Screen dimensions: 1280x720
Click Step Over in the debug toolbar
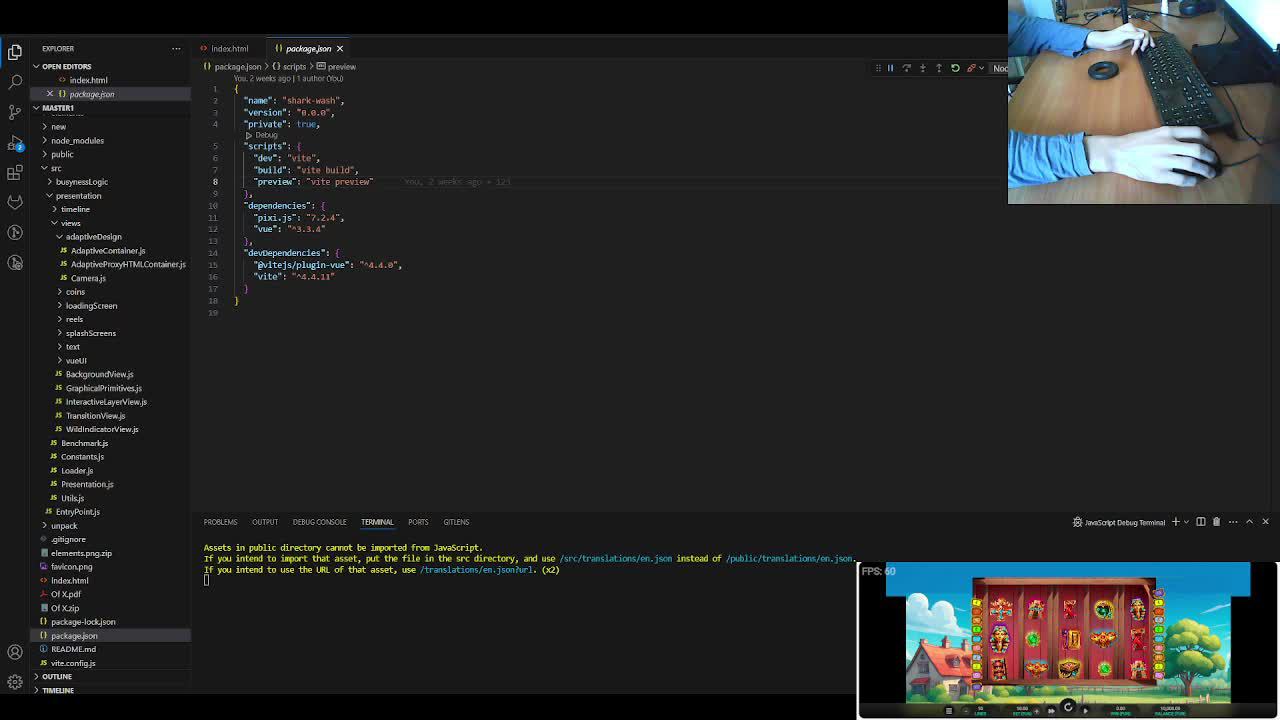coord(906,68)
